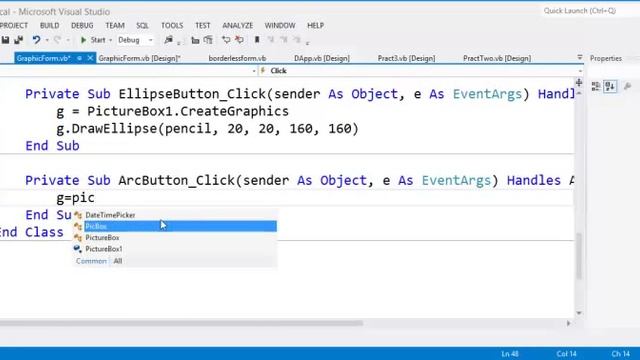The width and height of the screenshot is (640, 360).
Task: Open the Start button dropdown arrow
Action: [110, 40]
